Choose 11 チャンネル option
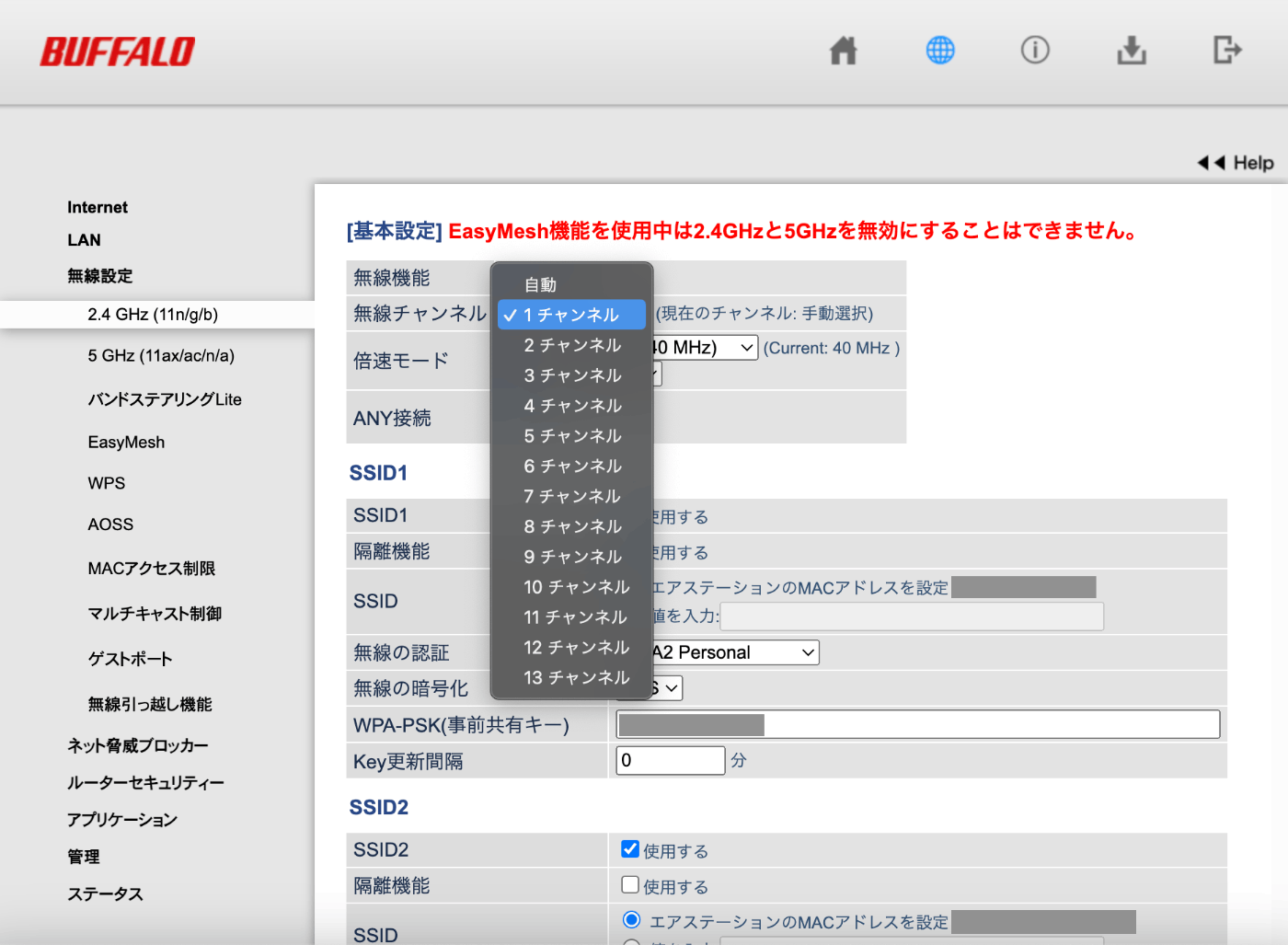Screen dimensions: 1288x945 click(571, 617)
